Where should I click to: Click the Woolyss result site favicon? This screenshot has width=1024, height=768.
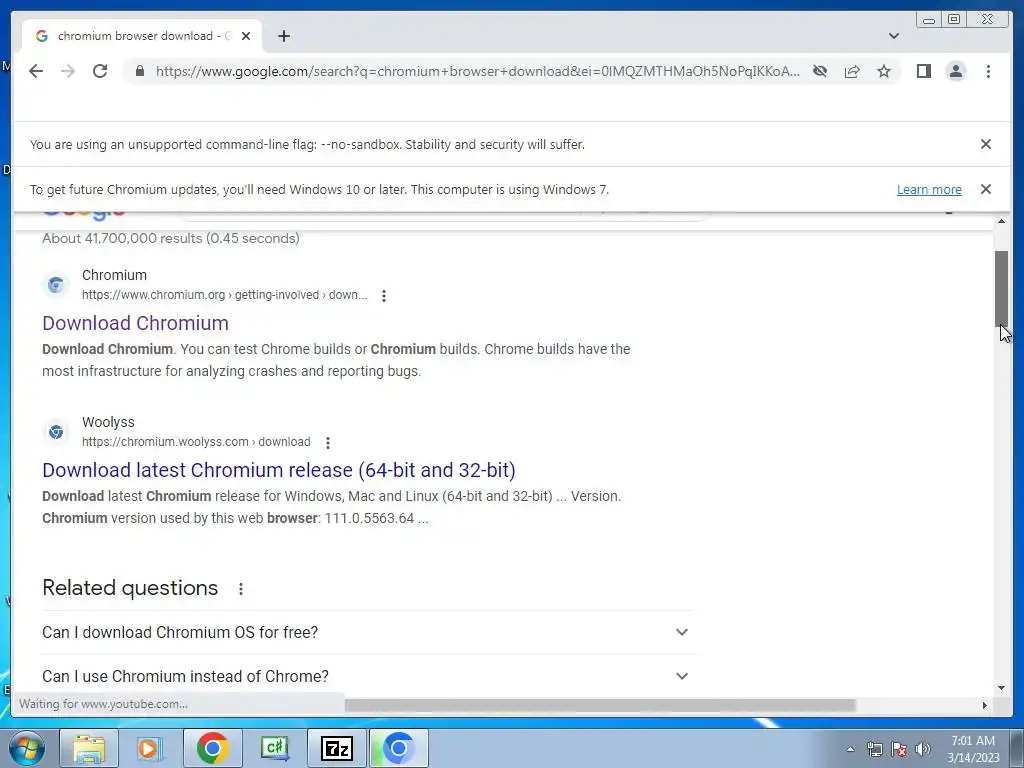point(56,432)
